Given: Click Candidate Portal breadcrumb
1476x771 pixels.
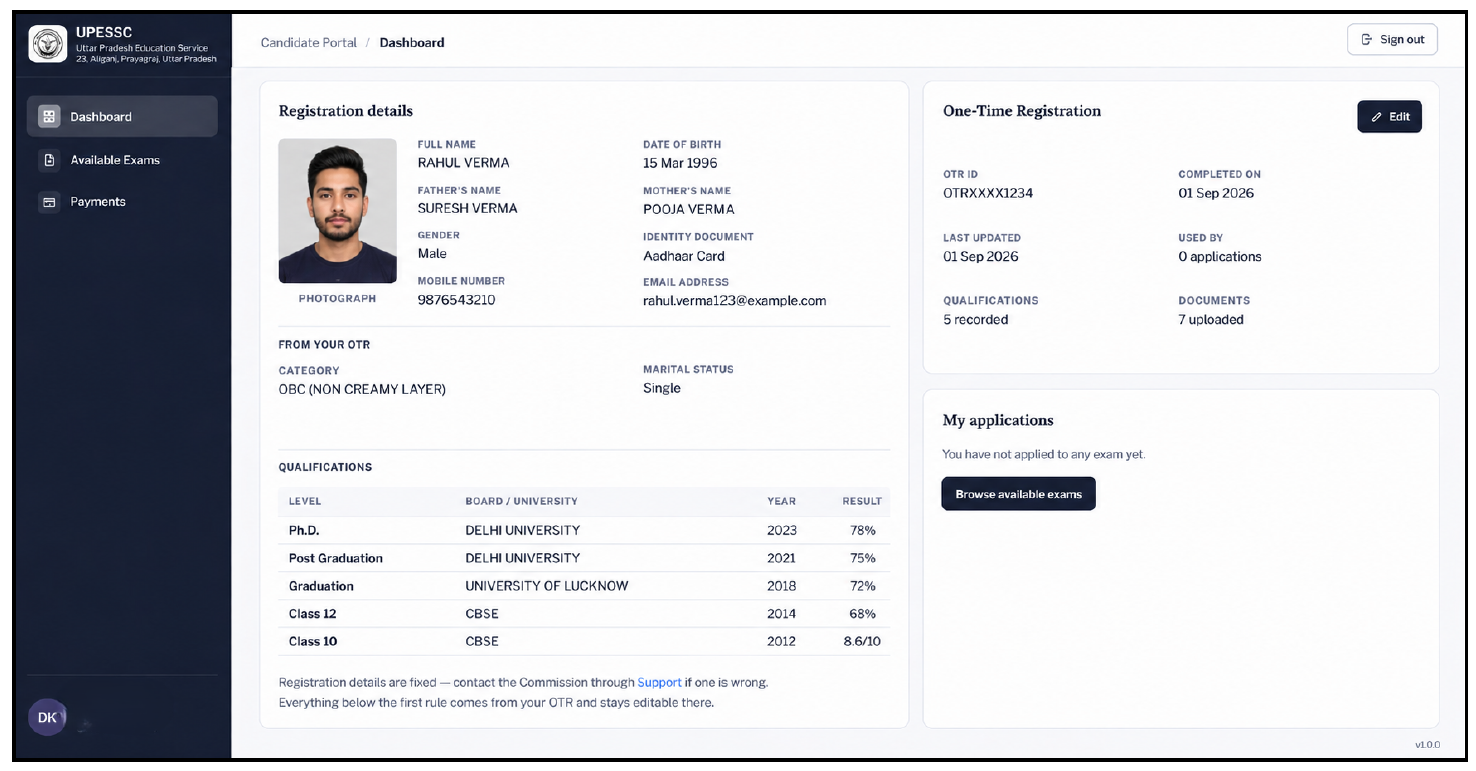Looking at the screenshot, I should (308, 42).
